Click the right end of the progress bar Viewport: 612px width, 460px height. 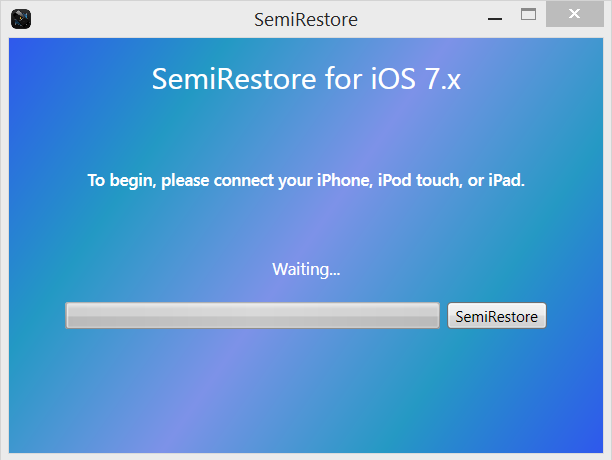tap(433, 316)
